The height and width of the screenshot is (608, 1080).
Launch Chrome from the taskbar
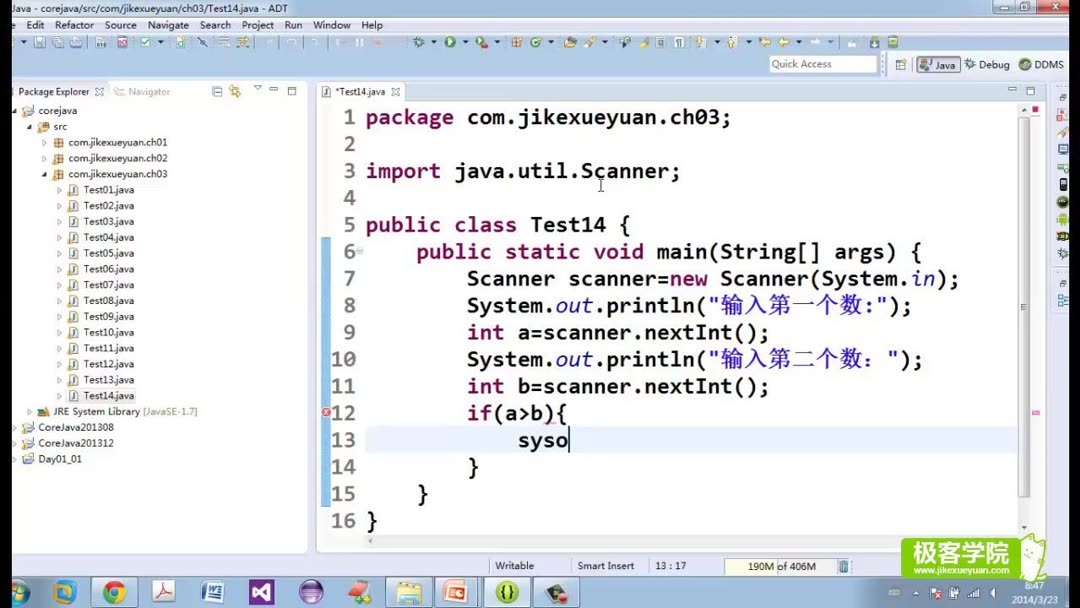[113, 592]
